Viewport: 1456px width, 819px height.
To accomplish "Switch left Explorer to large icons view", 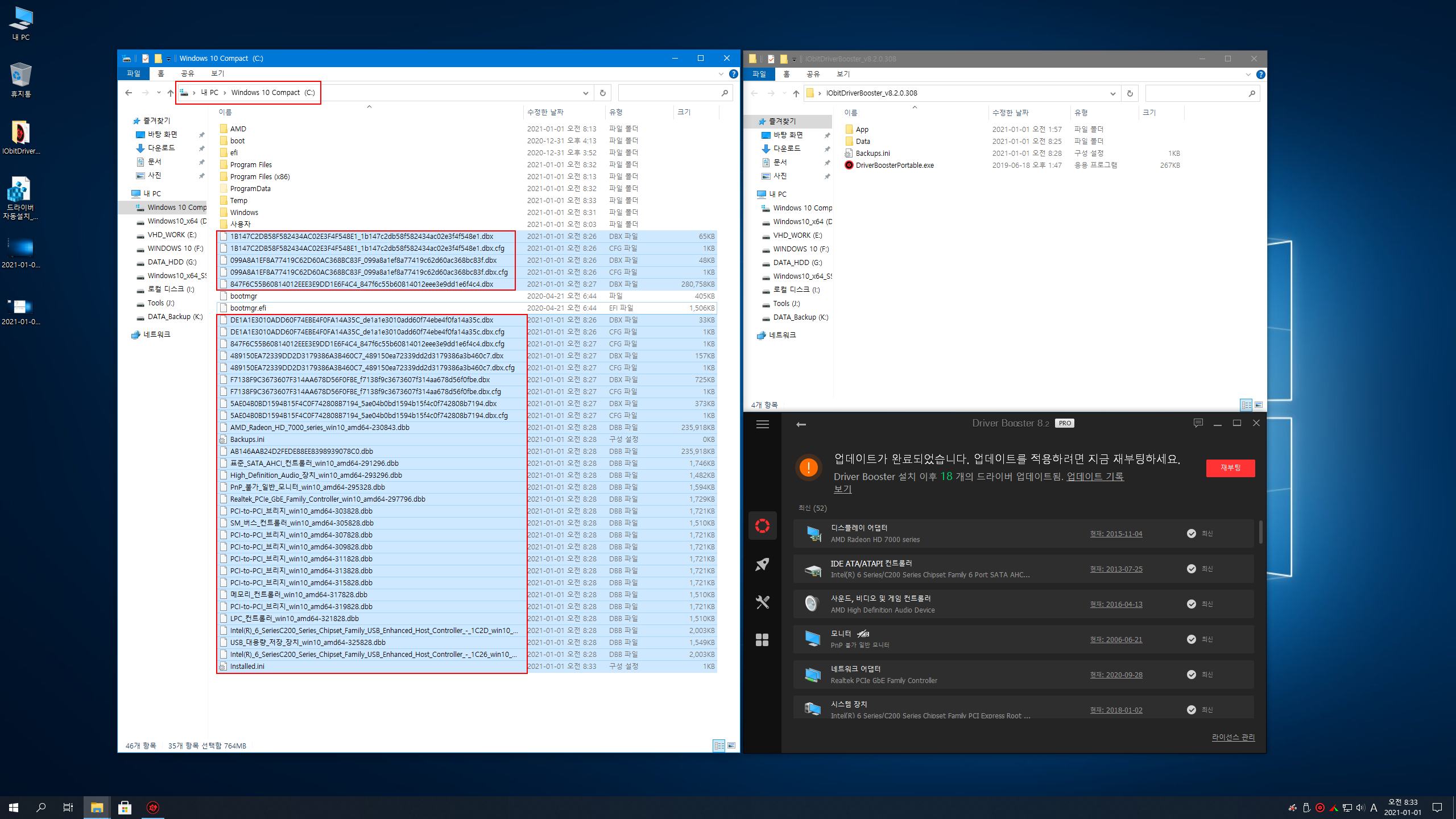I will coord(731,746).
